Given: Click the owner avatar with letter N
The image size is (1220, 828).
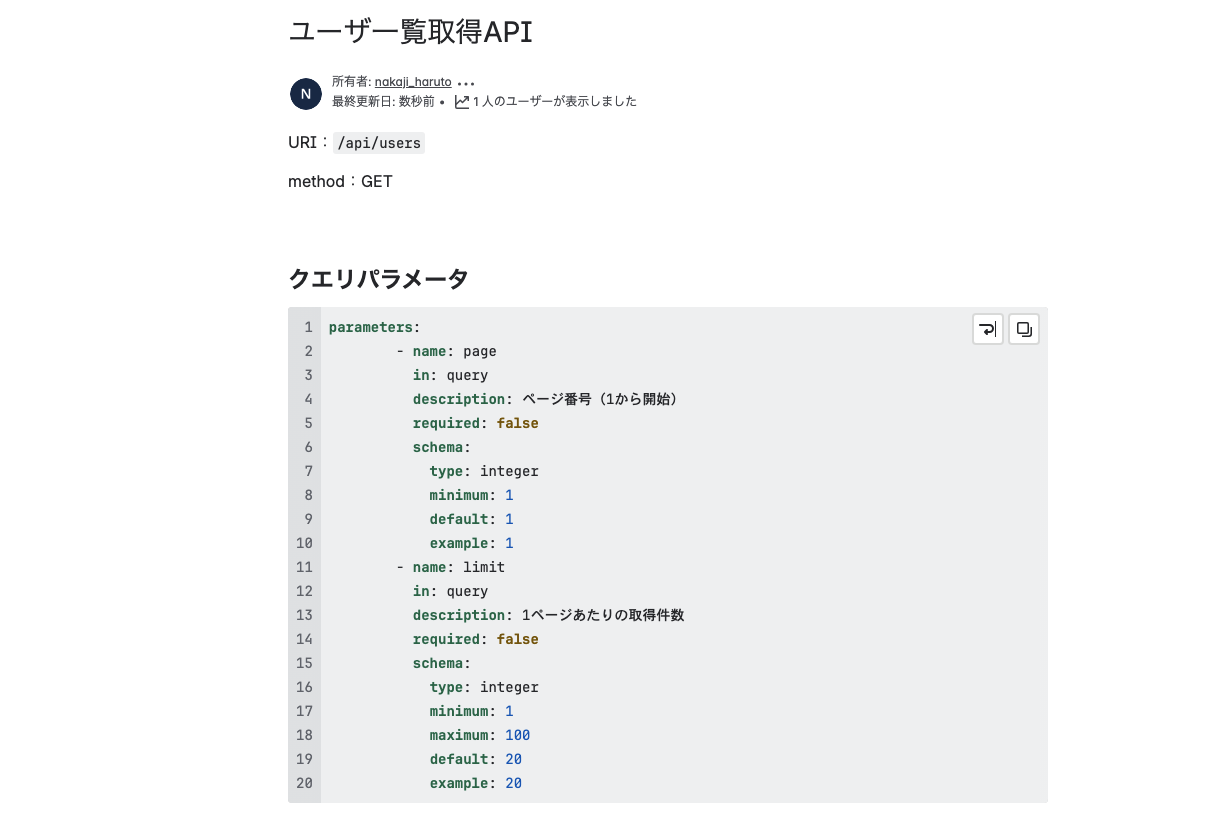Looking at the screenshot, I should point(305,94).
